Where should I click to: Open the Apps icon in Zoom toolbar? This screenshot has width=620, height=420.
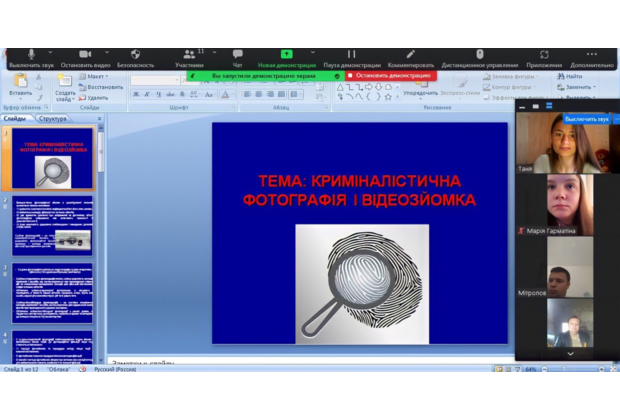(x=545, y=54)
